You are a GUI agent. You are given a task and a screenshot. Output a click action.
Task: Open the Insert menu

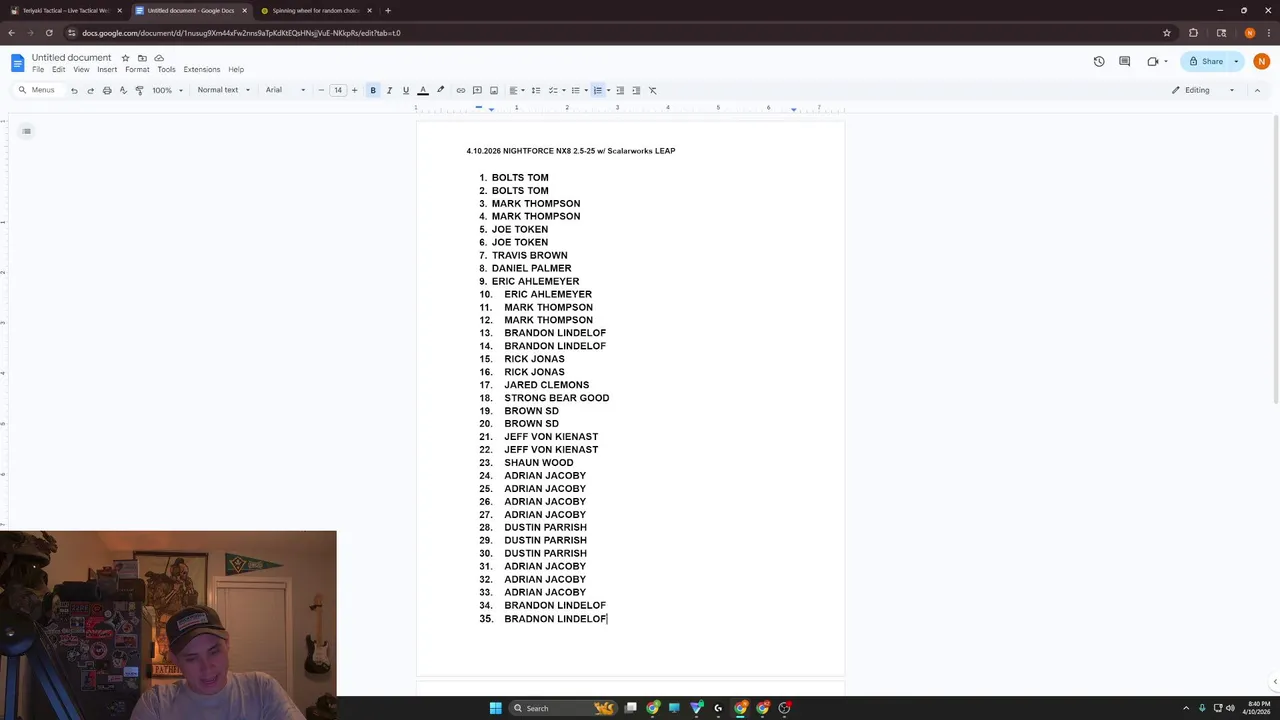(107, 70)
